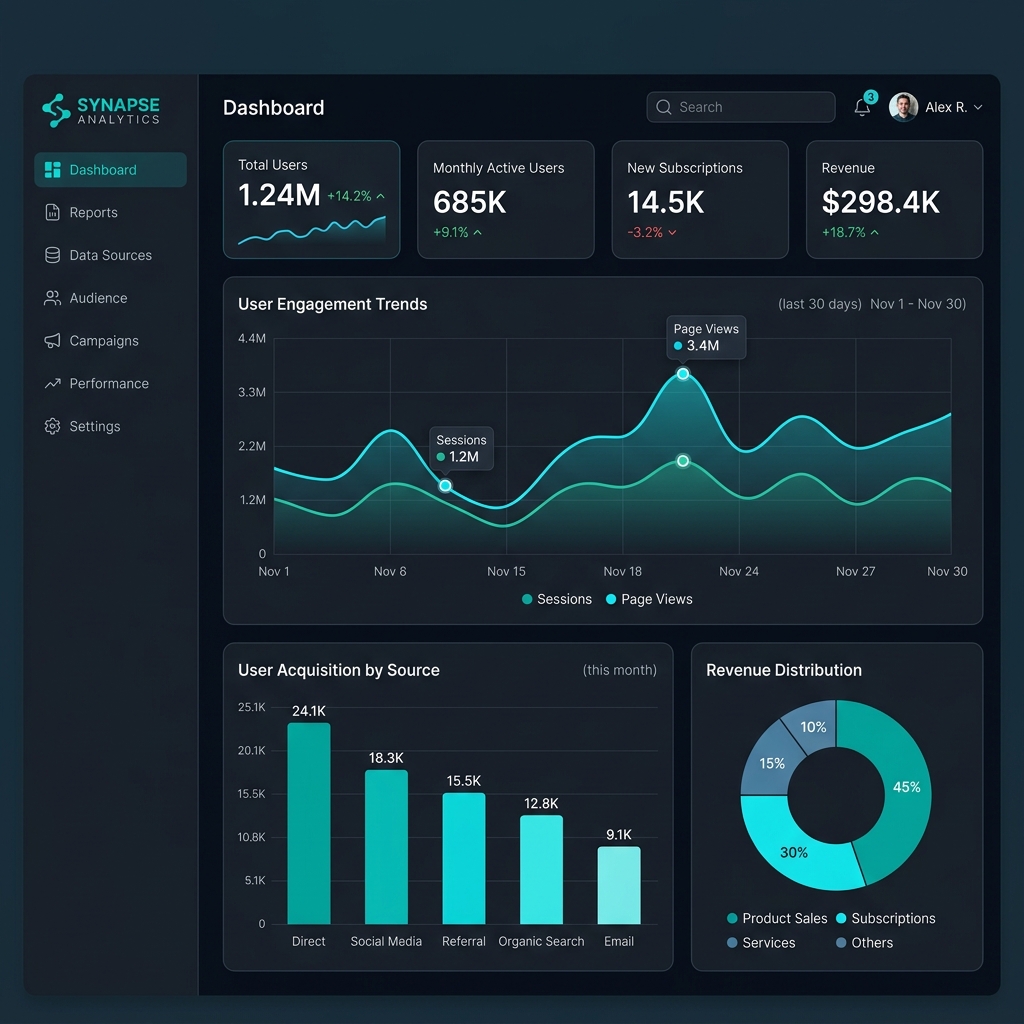The image size is (1024, 1024).
Task: Toggle Page Views series in chart legend
Action: click(x=649, y=599)
